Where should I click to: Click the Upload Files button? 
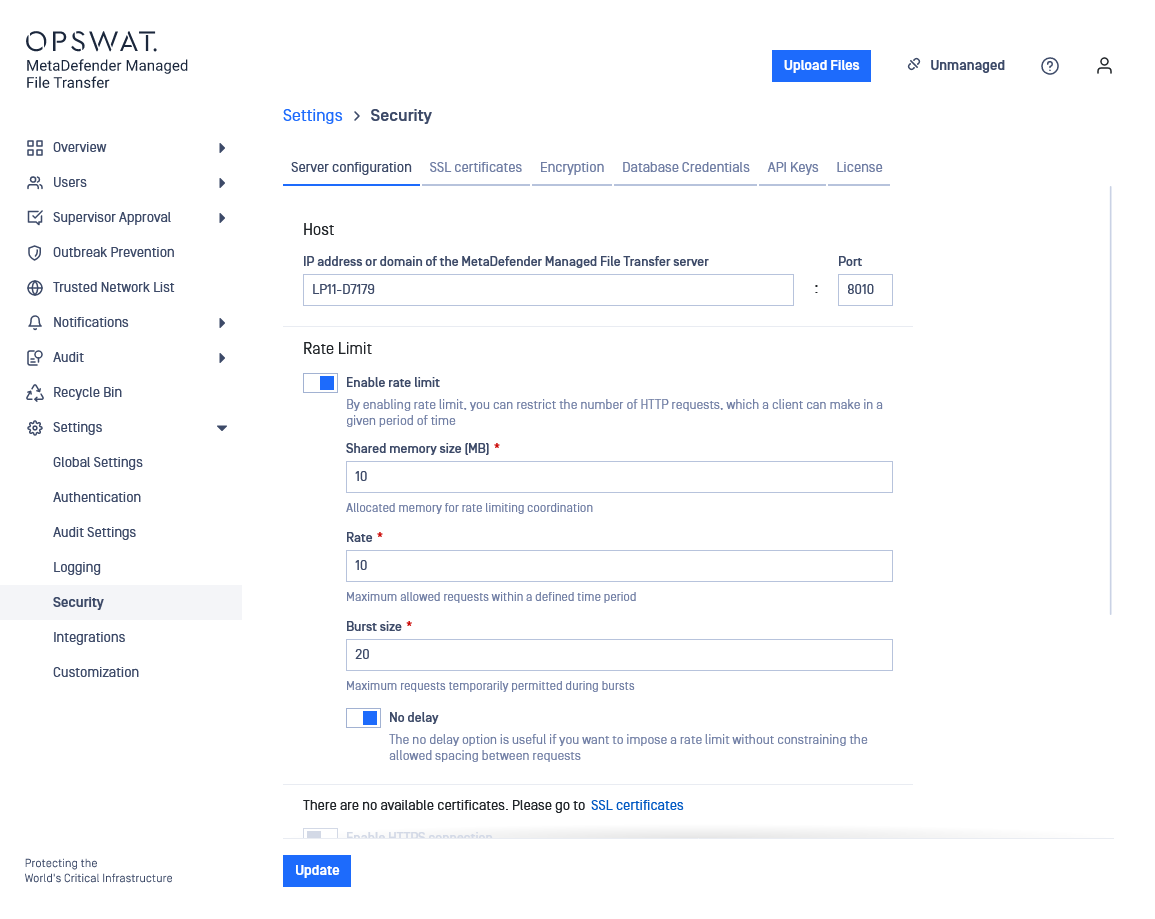point(821,66)
